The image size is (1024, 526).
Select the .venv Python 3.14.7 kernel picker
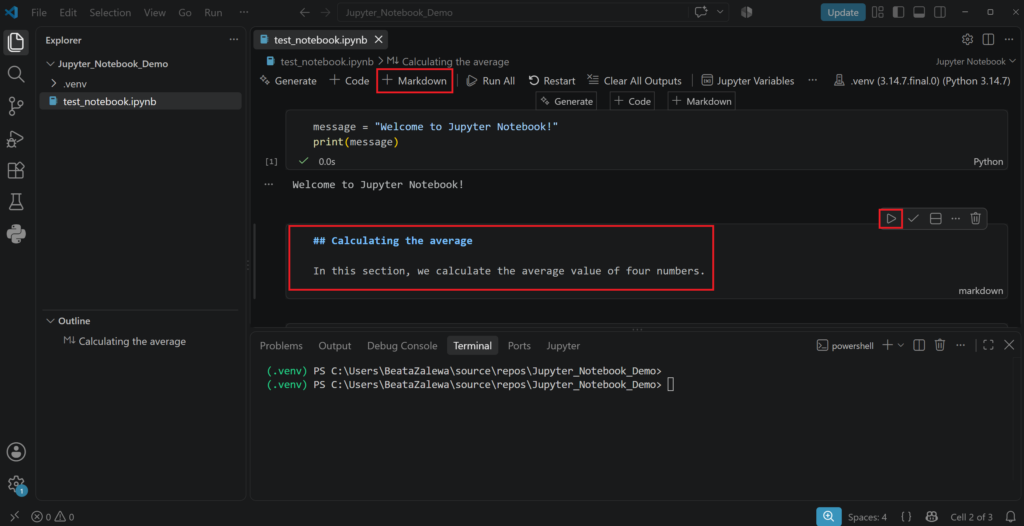923,81
